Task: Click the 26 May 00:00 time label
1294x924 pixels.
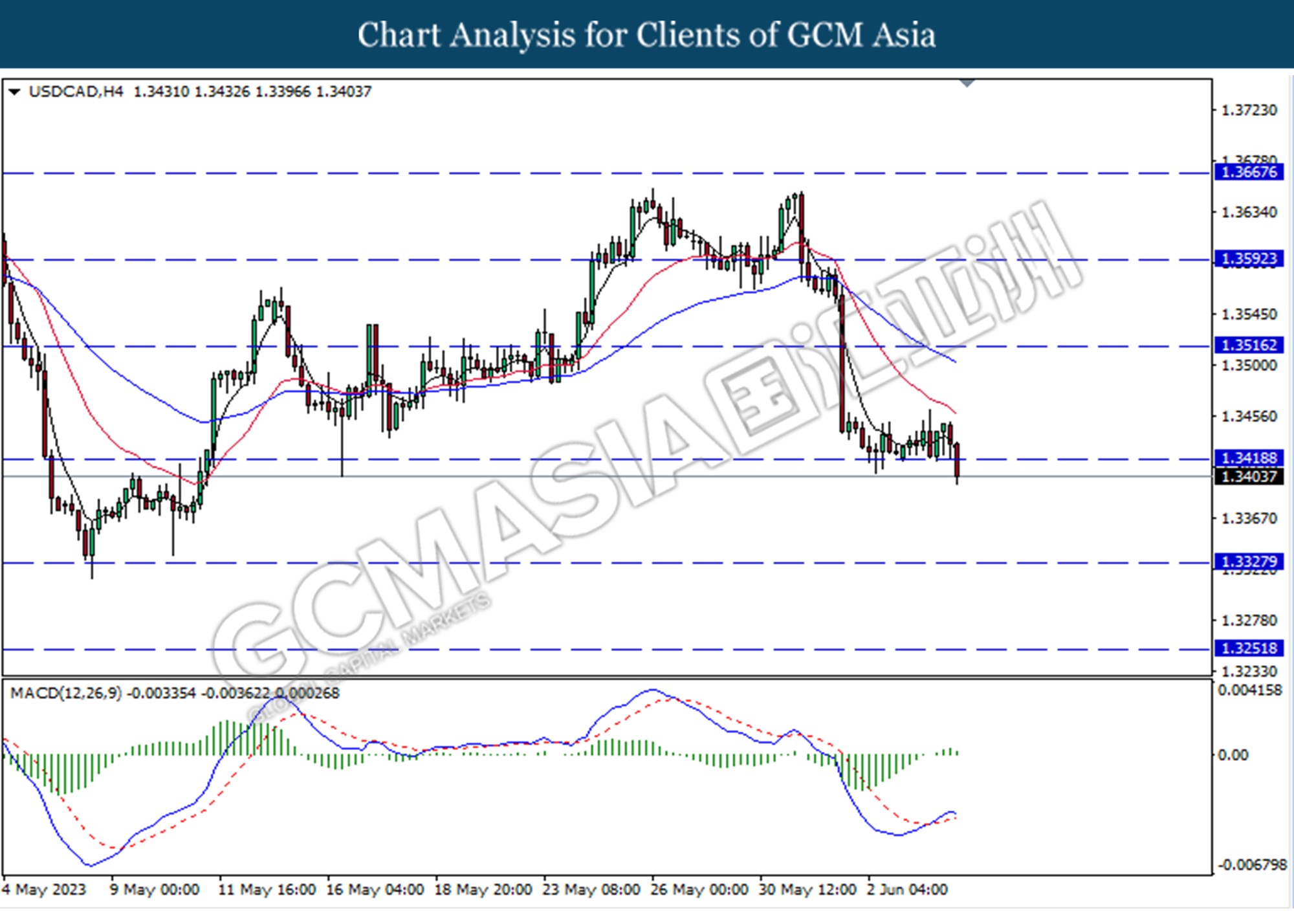Action: [x=699, y=890]
